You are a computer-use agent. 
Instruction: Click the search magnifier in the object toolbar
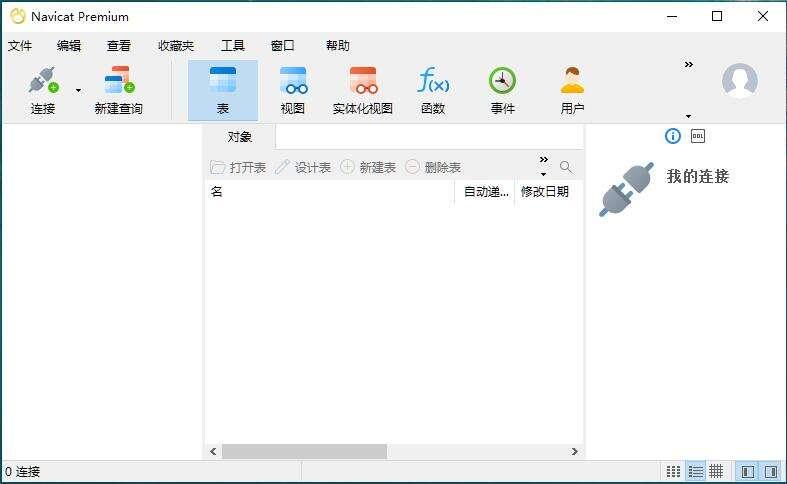[566, 167]
